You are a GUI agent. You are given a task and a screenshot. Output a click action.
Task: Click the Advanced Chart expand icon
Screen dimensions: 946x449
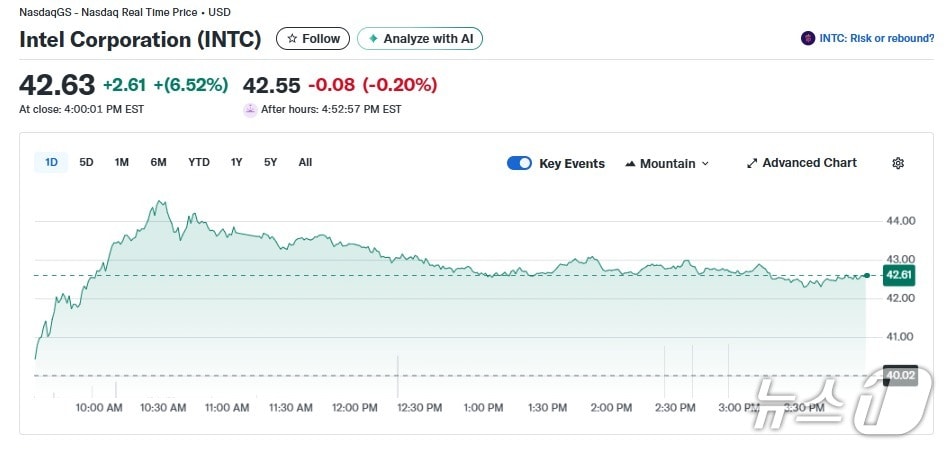pos(752,163)
